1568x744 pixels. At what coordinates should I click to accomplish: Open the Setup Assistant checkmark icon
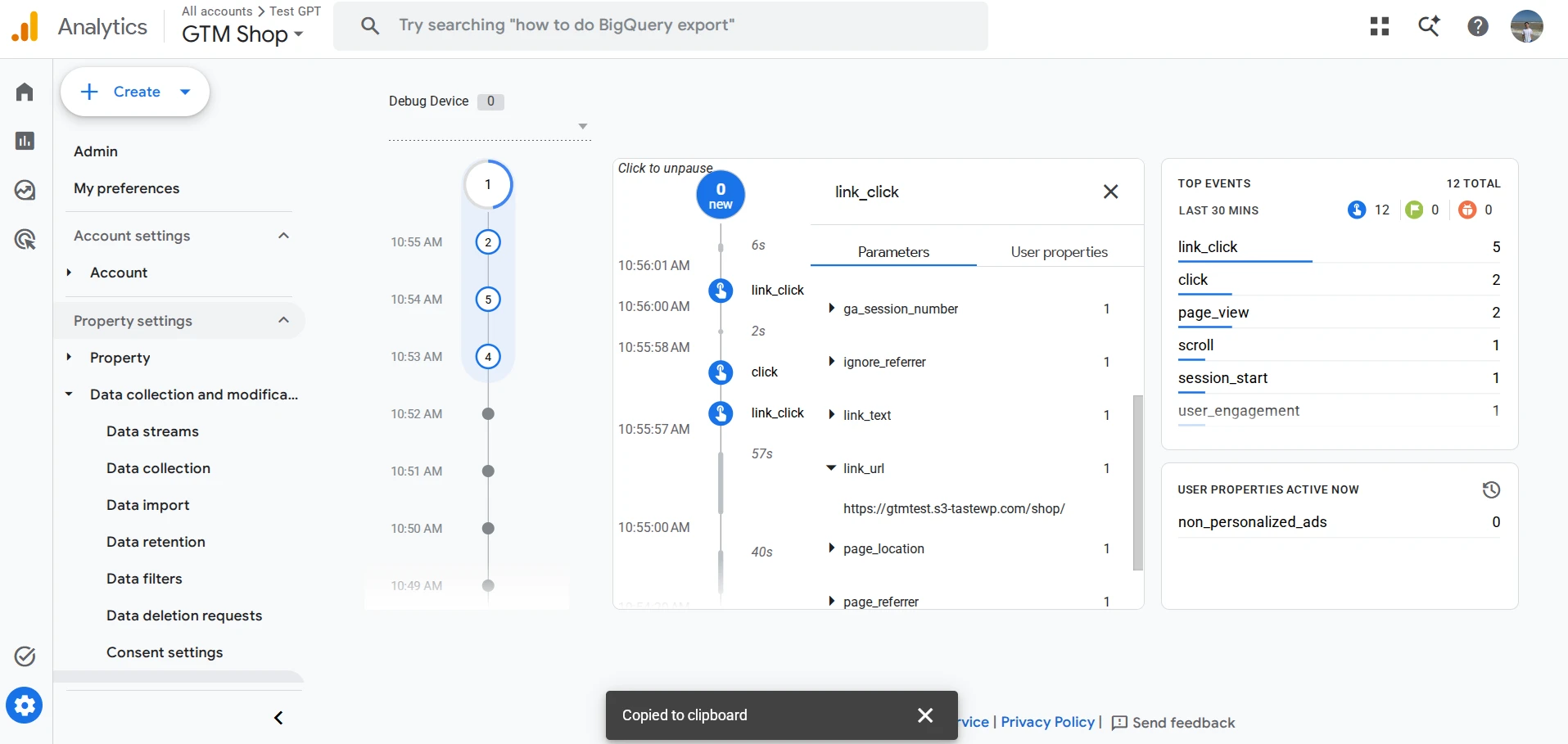pos(25,656)
